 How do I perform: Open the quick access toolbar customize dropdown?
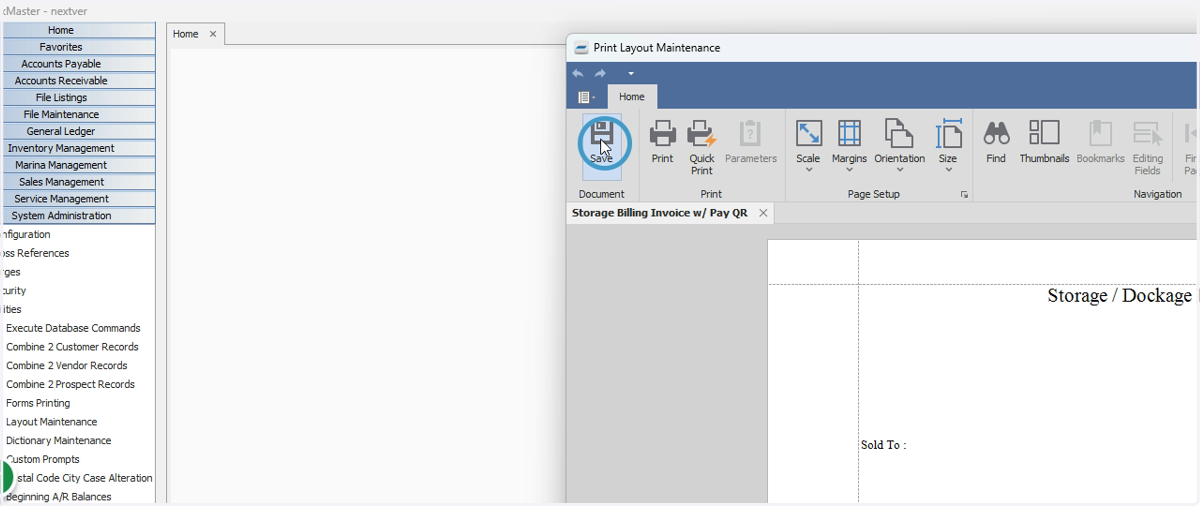coord(631,73)
